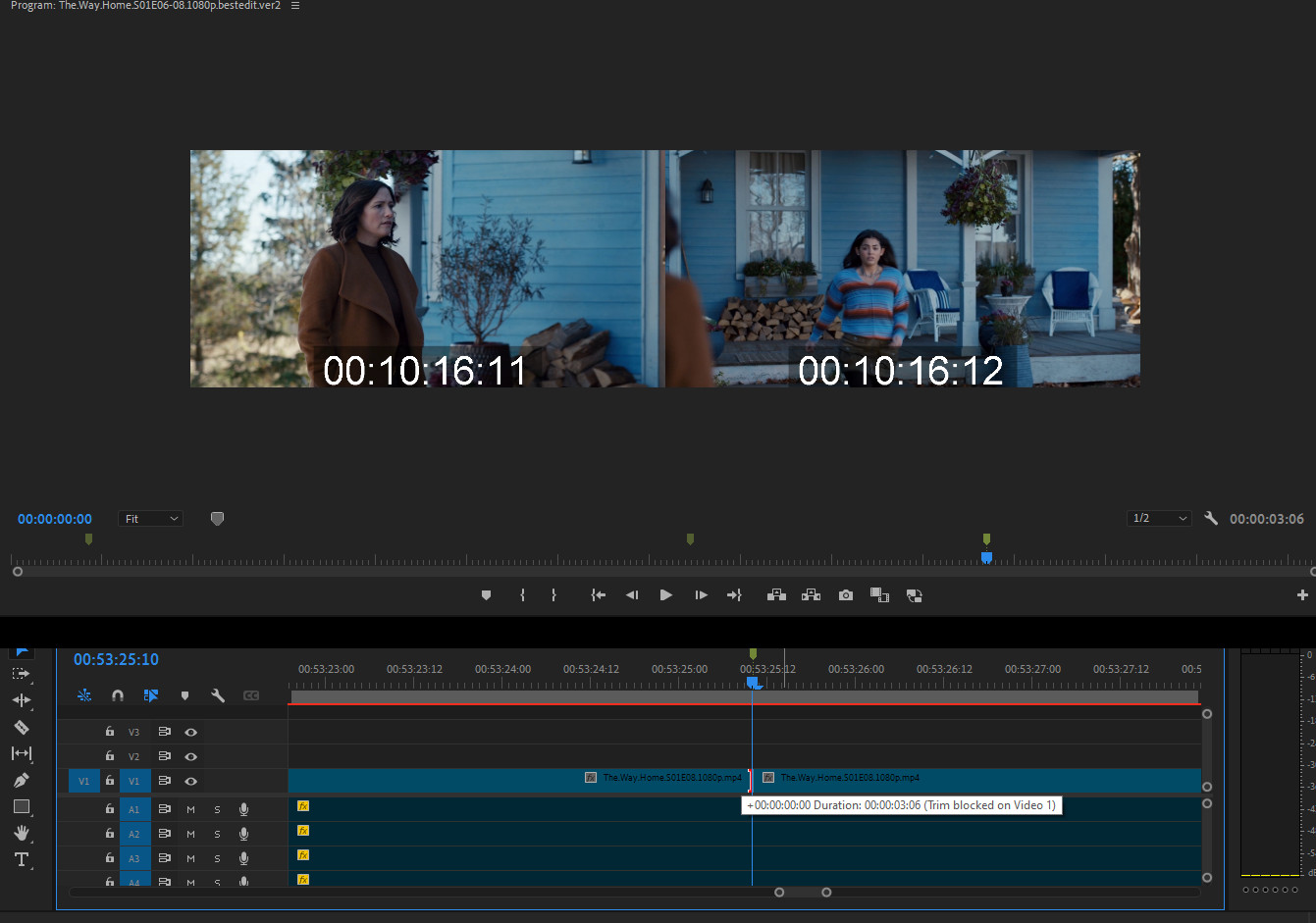Click the Lift button
The image size is (1316, 923).
click(x=776, y=595)
